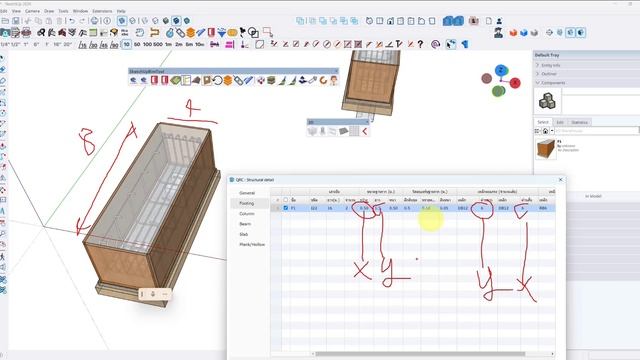Image resolution: width=640 pixels, height=360 pixels.
Task: Click the Undo arrow icon
Action: pos(72,20)
